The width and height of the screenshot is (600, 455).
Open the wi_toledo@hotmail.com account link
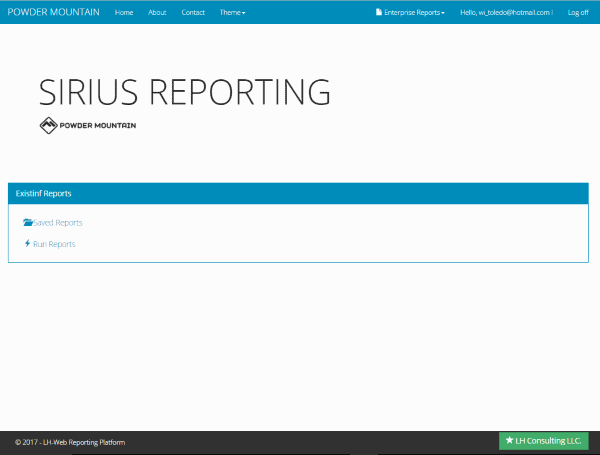coord(505,13)
